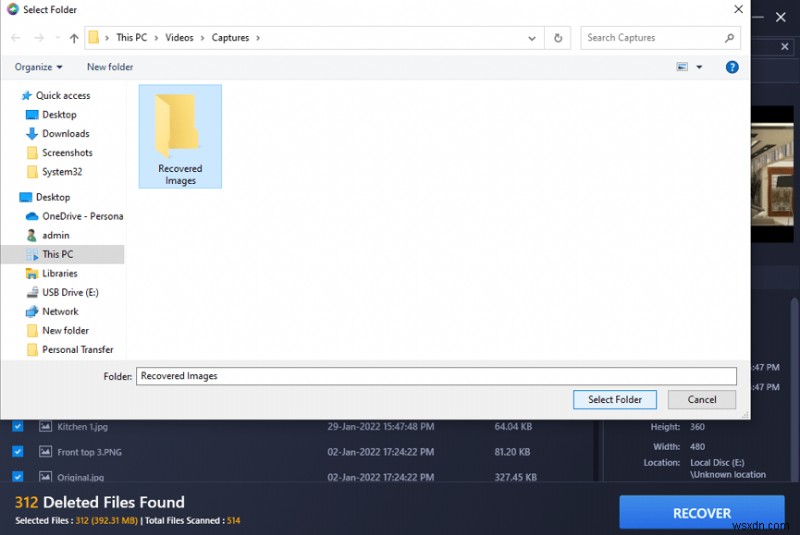
Task: Select This PC in the sidebar
Action: [63, 254]
